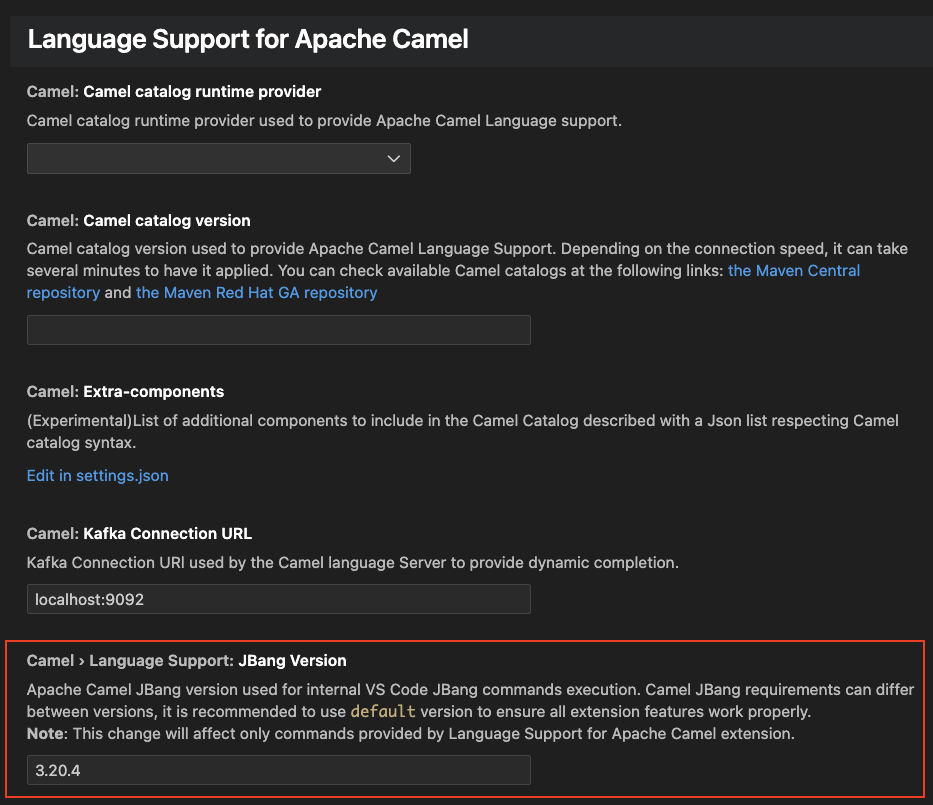This screenshot has height=805, width=933.
Task: Click the dropdown chevron for runtime provider
Action: (394, 158)
